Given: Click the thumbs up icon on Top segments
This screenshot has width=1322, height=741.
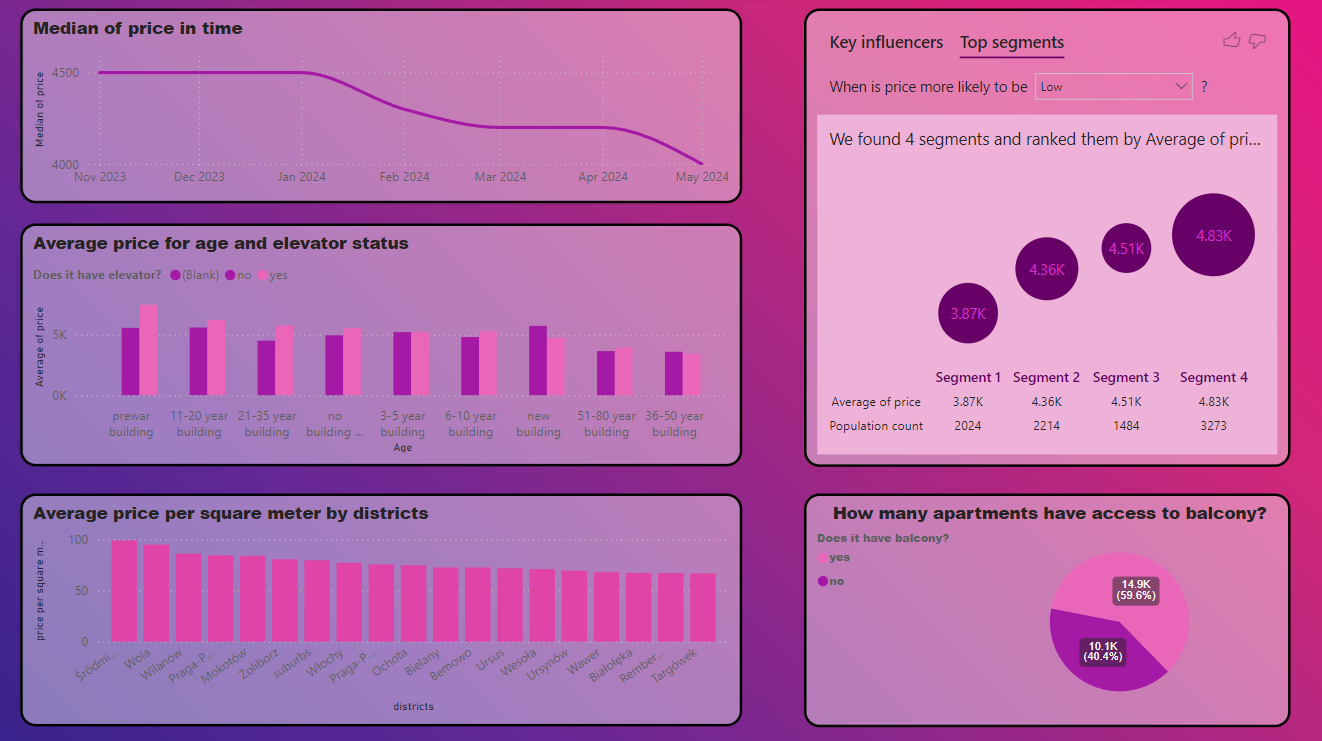Looking at the screenshot, I should [1231, 40].
